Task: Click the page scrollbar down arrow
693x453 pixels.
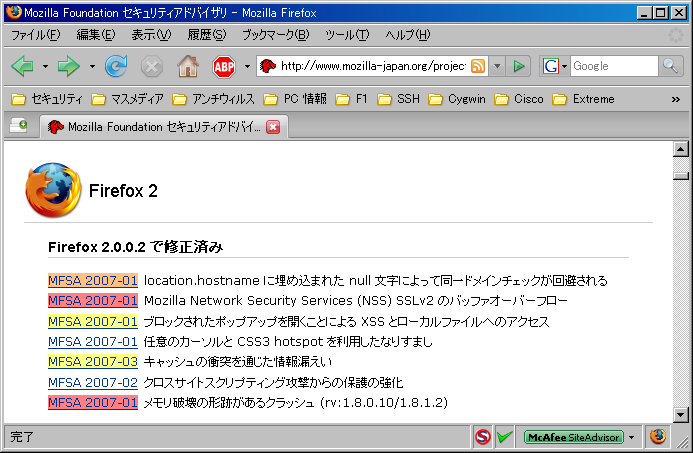Action: coord(681,415)
